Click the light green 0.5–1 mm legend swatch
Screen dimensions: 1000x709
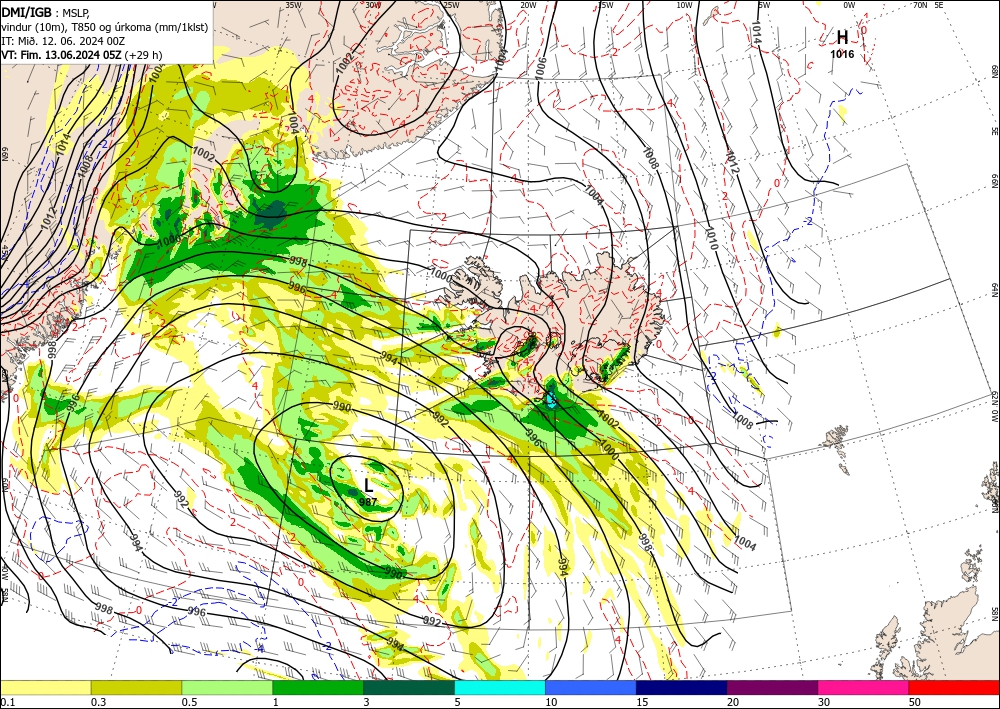(x=227, y=687)
